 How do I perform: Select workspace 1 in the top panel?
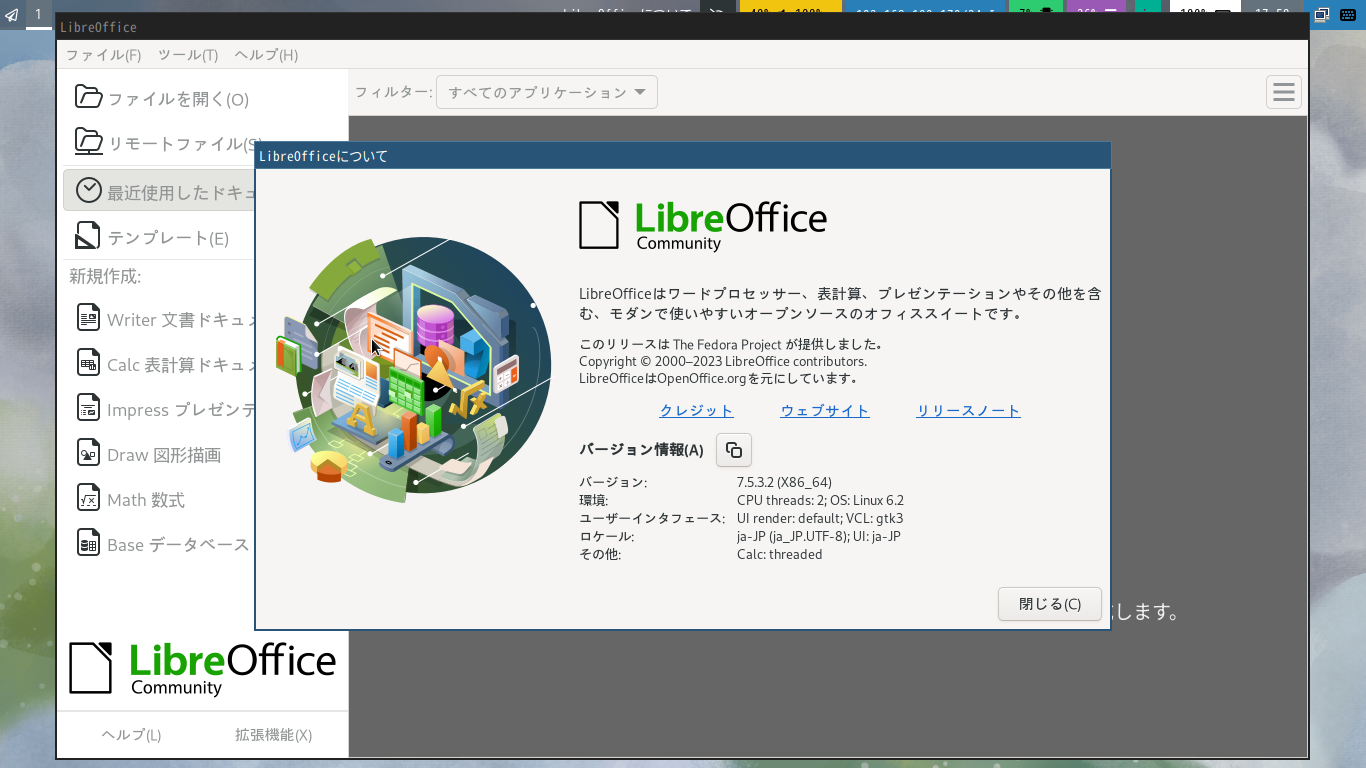(38, 14)
